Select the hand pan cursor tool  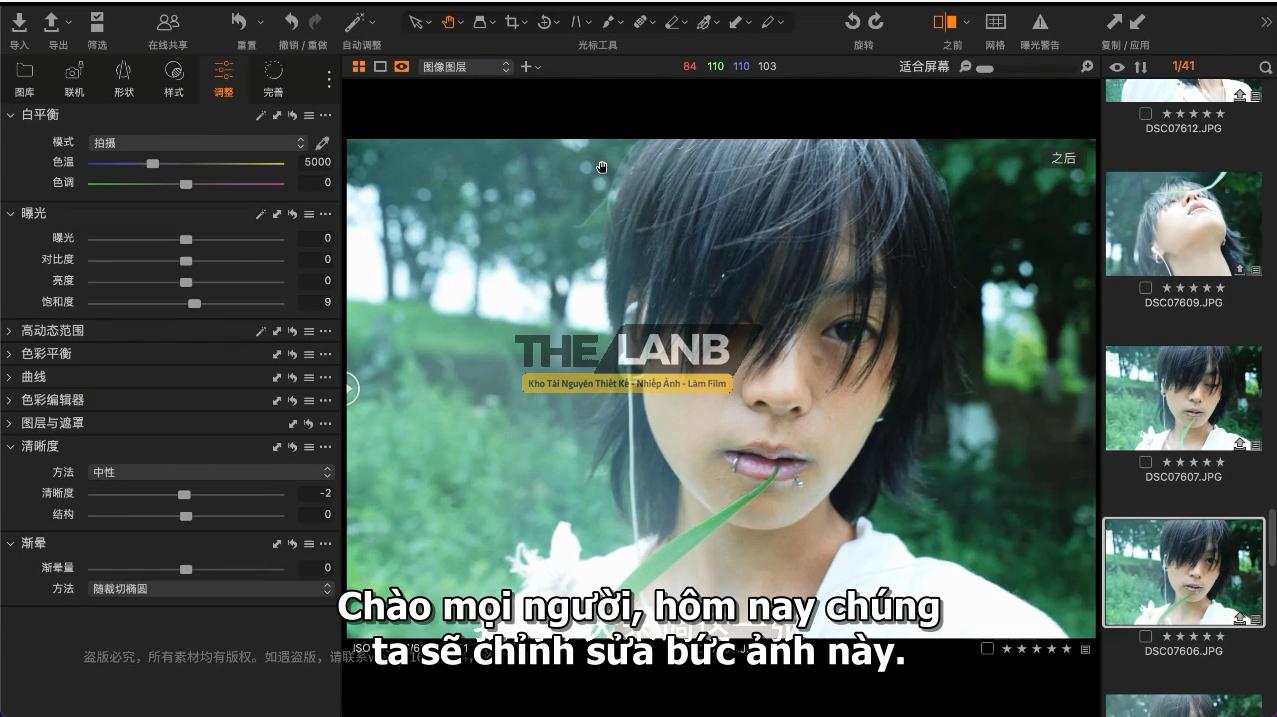(x=449, y=22)
